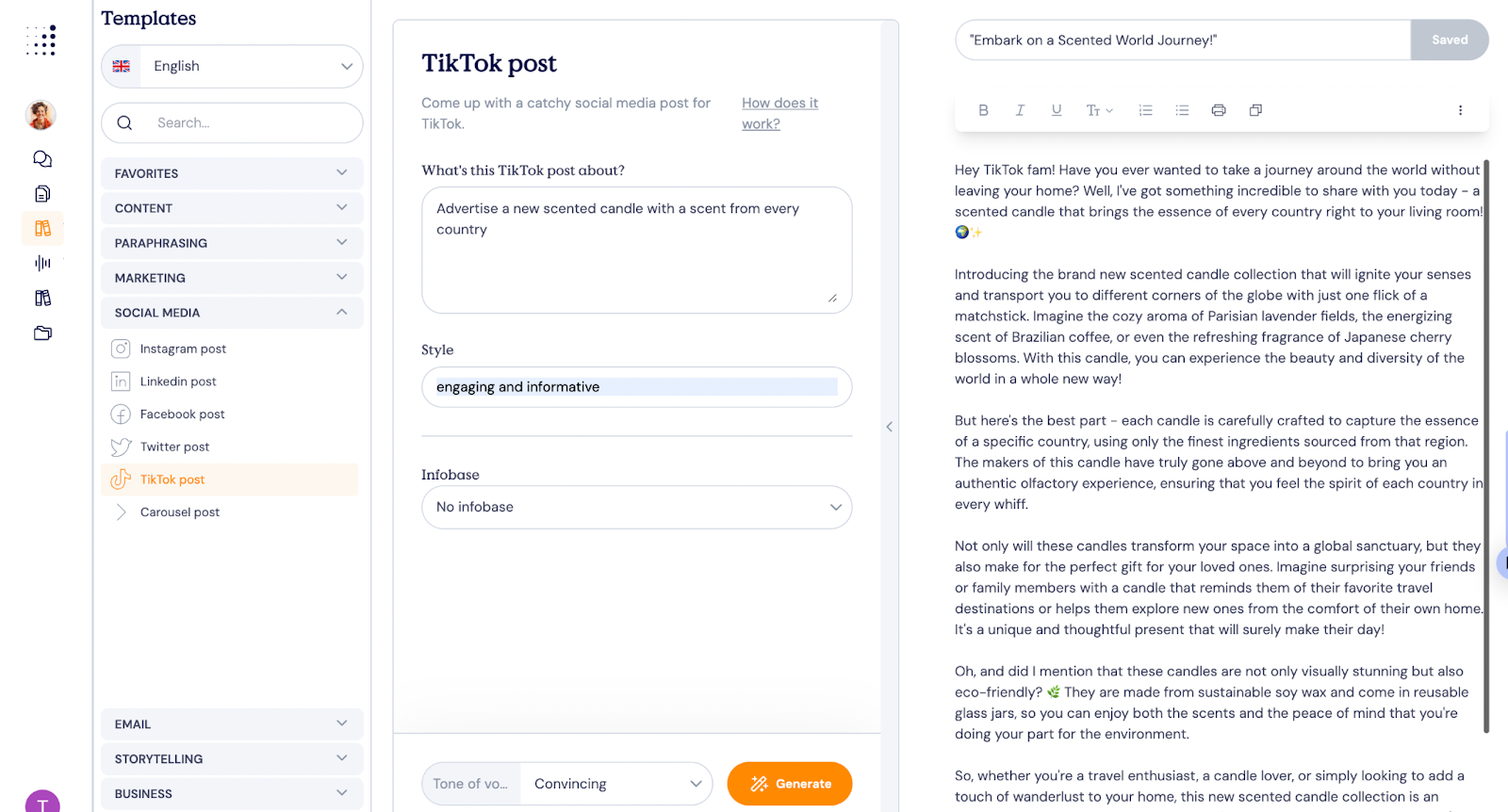Expand the Convincing tone of voice dropdown

coord(615,783)
